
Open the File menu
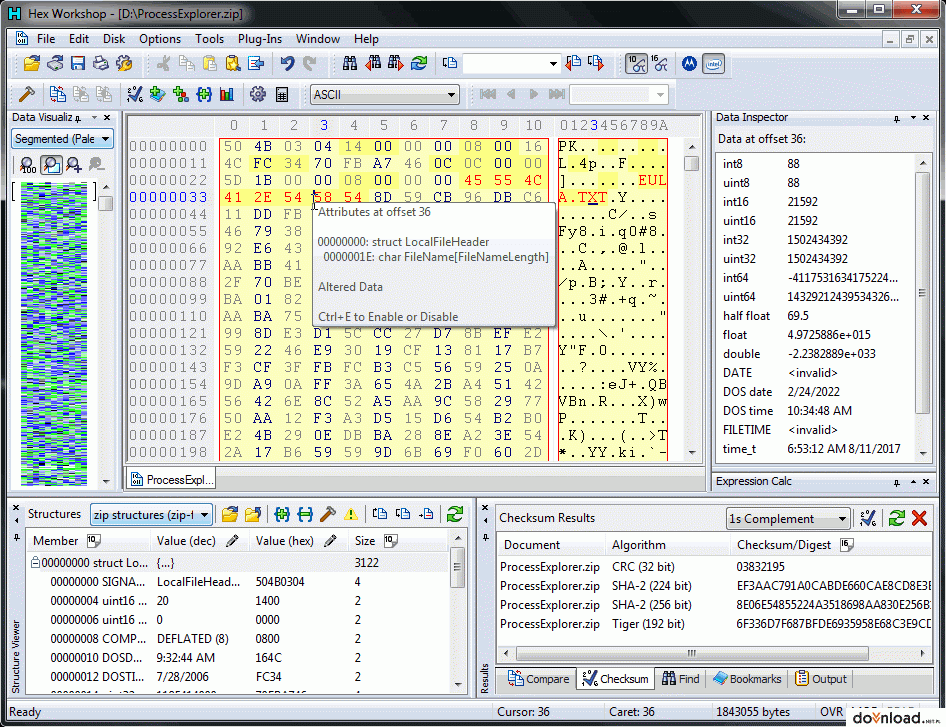coord(46,39)
